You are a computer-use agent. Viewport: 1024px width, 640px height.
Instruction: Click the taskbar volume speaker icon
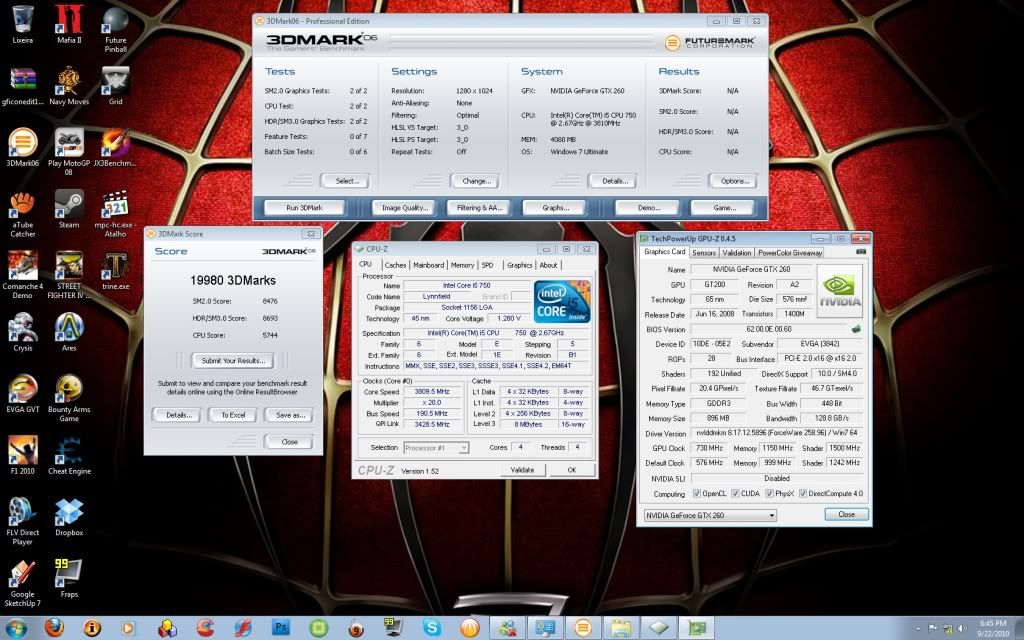962,629
